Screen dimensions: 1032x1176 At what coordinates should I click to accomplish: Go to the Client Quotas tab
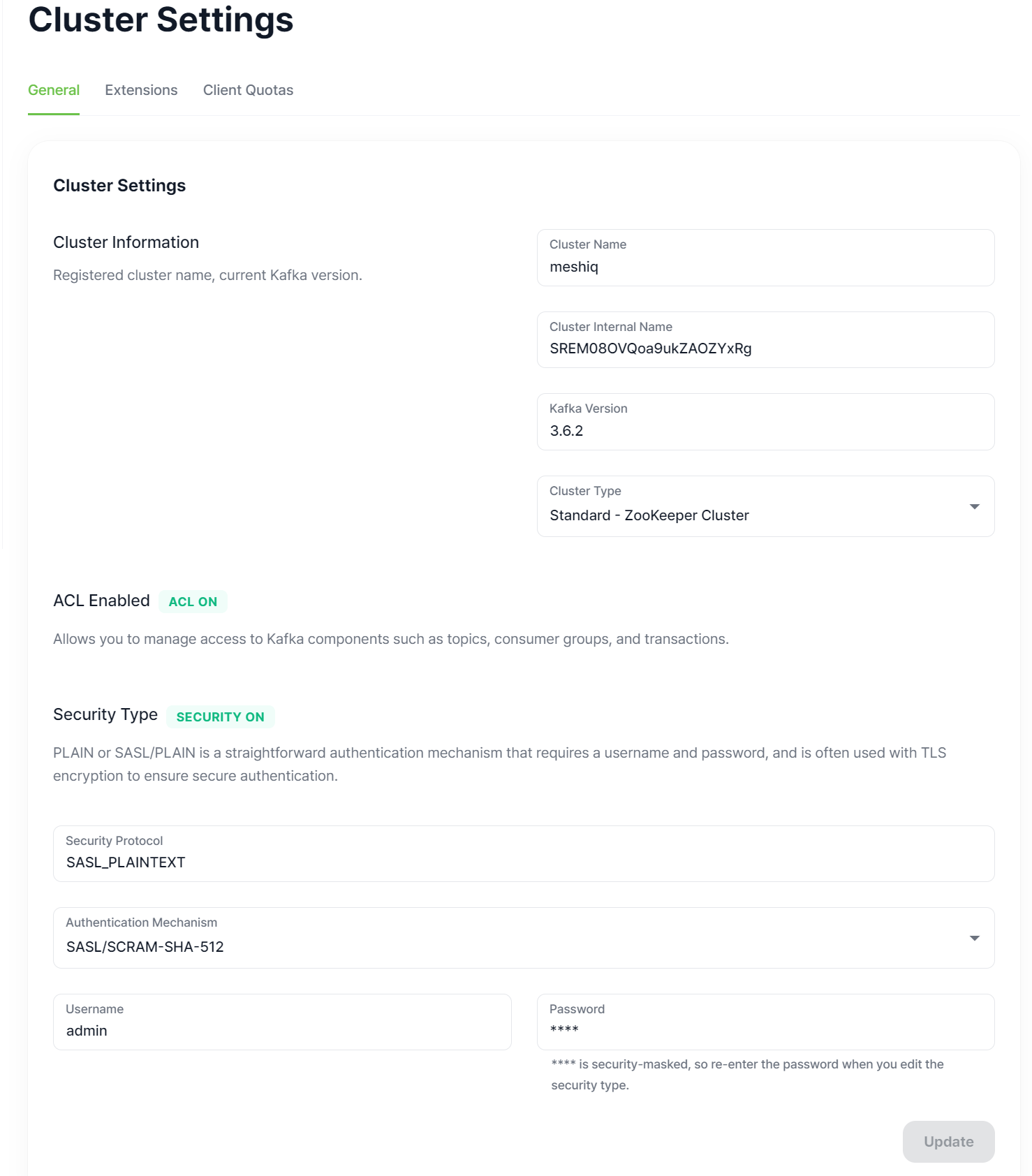tap(248, 90)
